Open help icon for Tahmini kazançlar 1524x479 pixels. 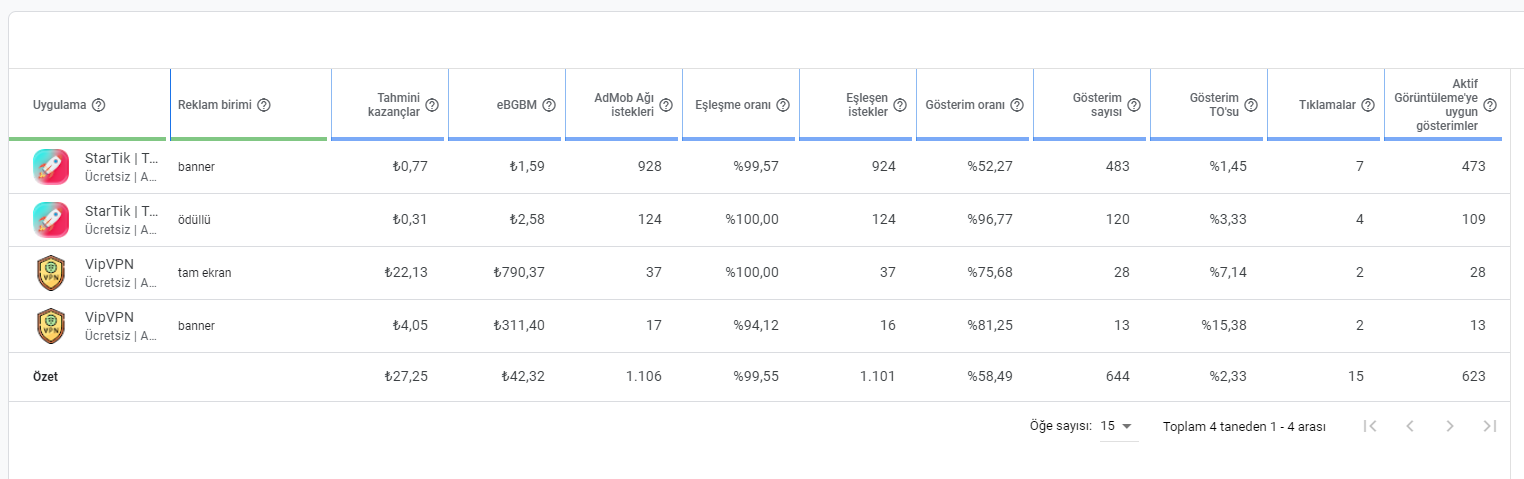pos(432,105)
